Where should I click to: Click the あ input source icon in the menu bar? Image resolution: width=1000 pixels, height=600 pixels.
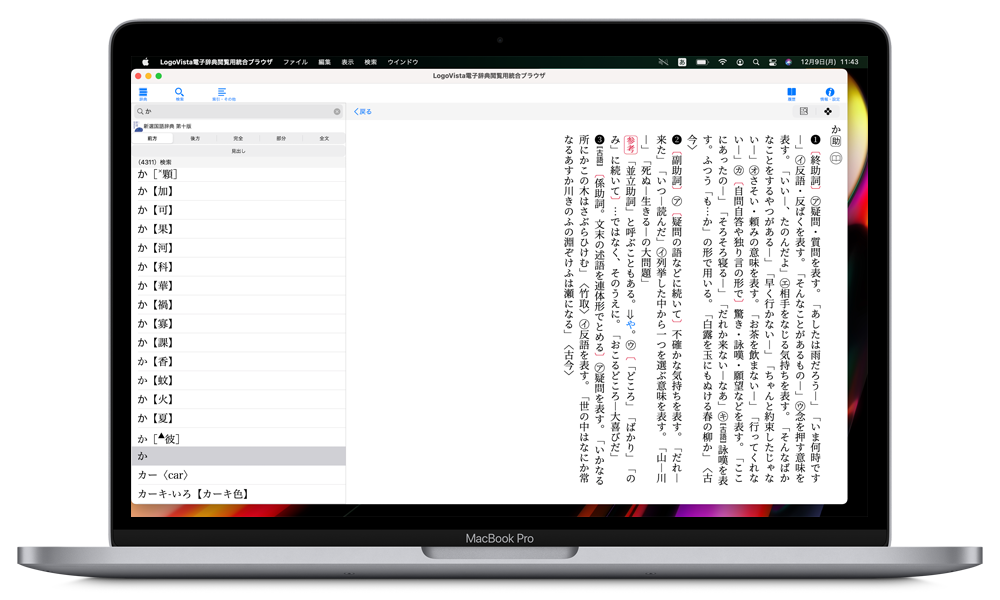(x=682, y=62)
